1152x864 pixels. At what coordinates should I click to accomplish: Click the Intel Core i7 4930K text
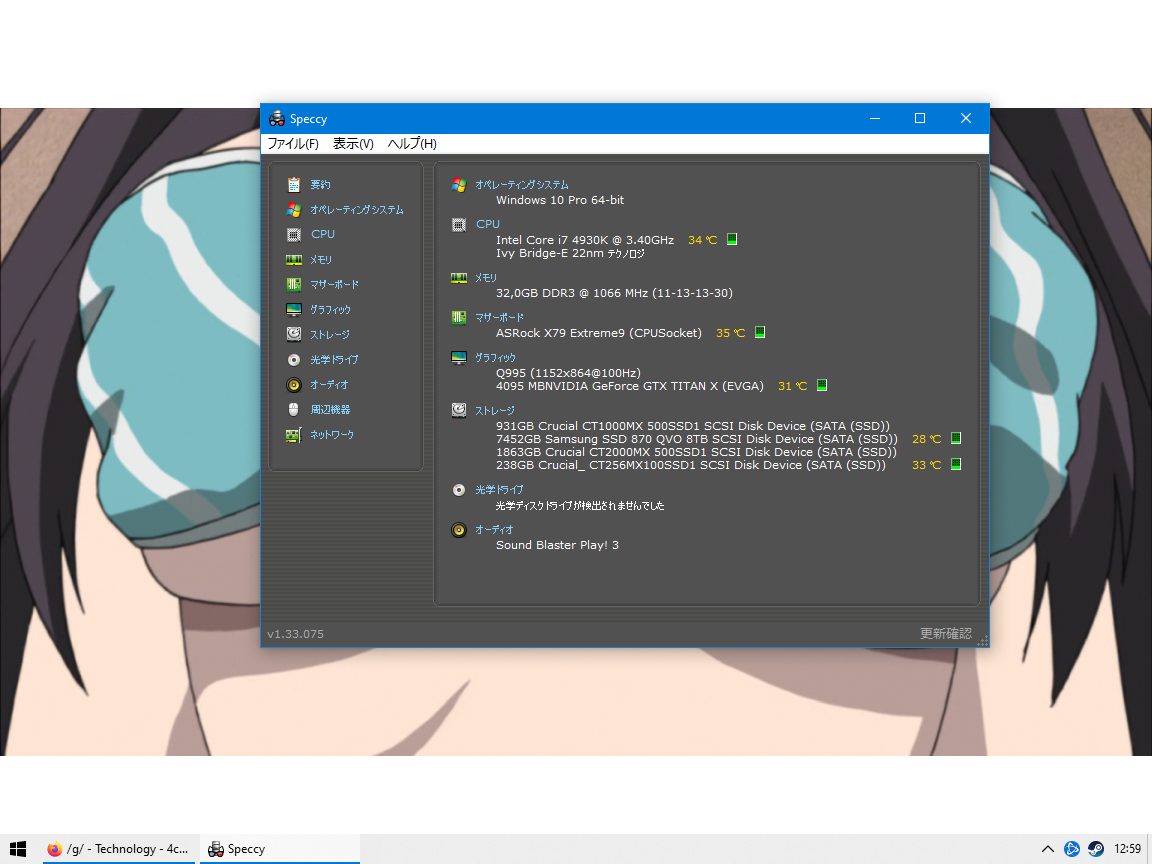(x=585, y=240)
